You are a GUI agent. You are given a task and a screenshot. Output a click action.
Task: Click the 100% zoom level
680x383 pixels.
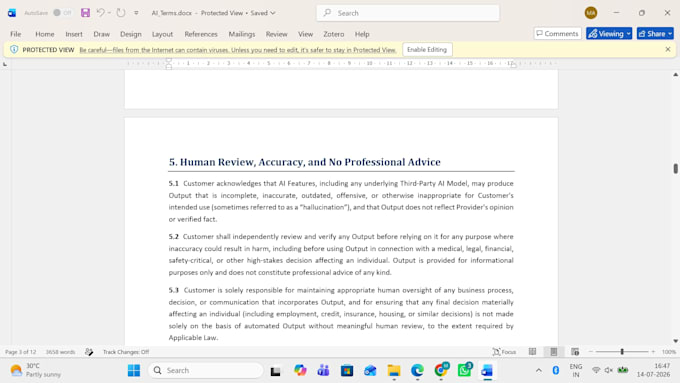pos(669,352)
